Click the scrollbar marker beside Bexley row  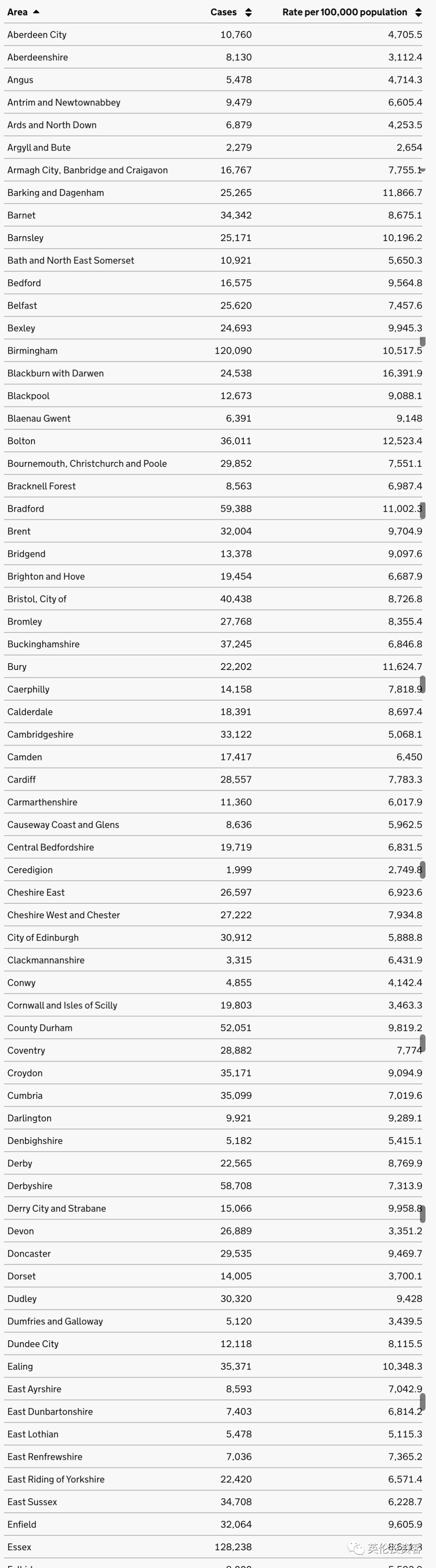click(423, 341)
